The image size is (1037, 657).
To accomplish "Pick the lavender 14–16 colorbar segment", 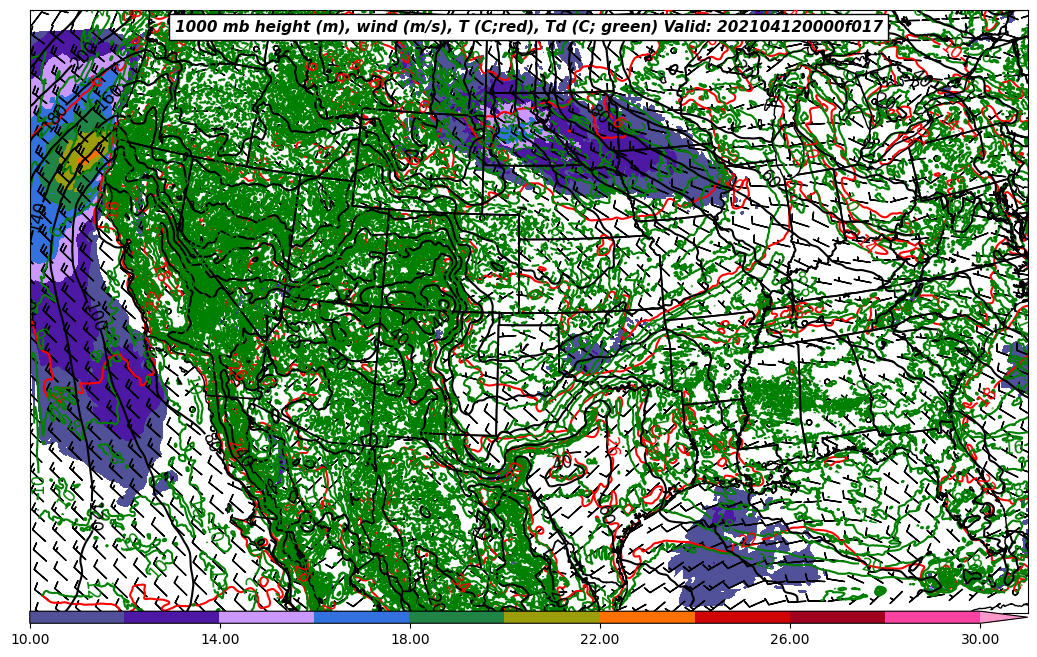I will click(267, 617).
